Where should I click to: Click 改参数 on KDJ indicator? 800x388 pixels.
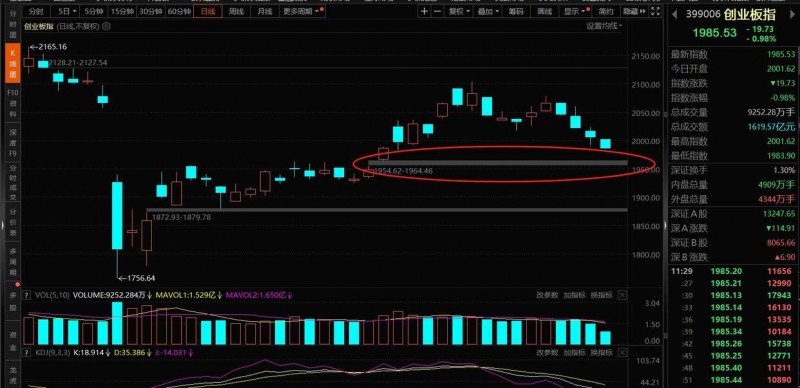click(x=546, y=353)
